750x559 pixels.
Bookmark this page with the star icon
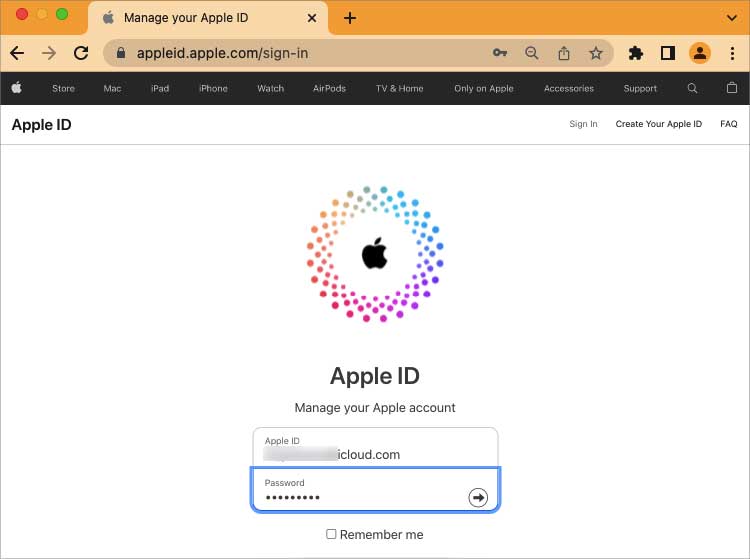click(x=596, y=53)
